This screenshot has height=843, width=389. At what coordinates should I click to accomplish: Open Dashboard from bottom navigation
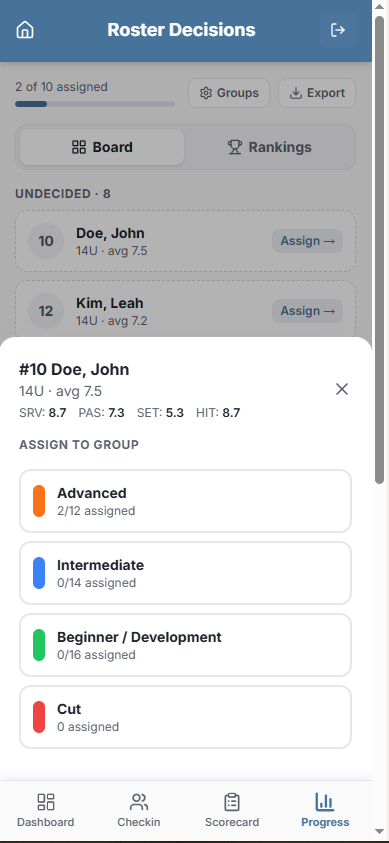tap(46, 810)
